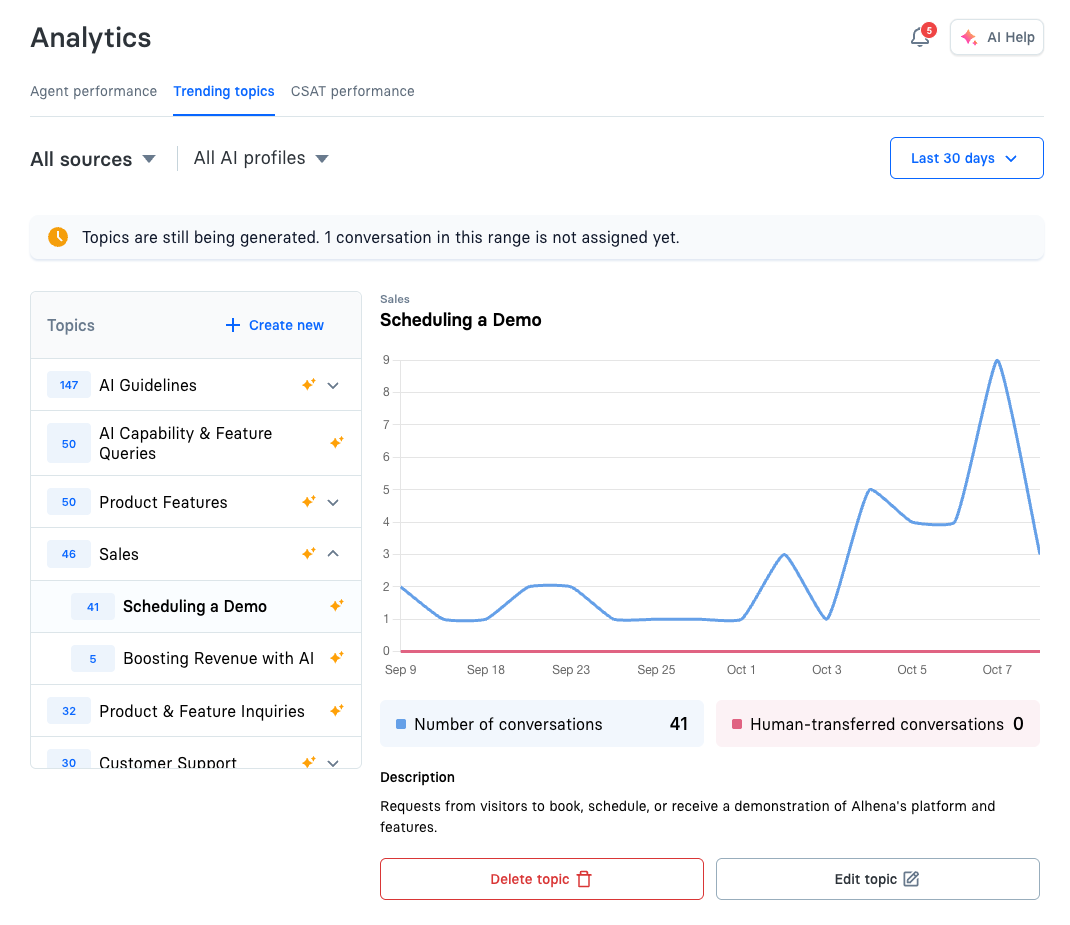This screenshot has height=925, width=1070.
Task: Open the Last 30 days date range
Action: [966, 158]
